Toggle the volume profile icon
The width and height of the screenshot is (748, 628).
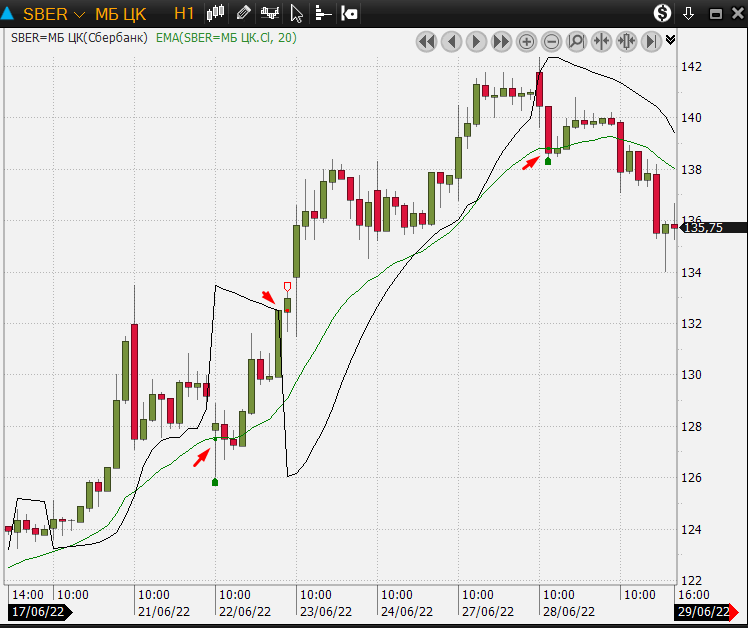322,13
